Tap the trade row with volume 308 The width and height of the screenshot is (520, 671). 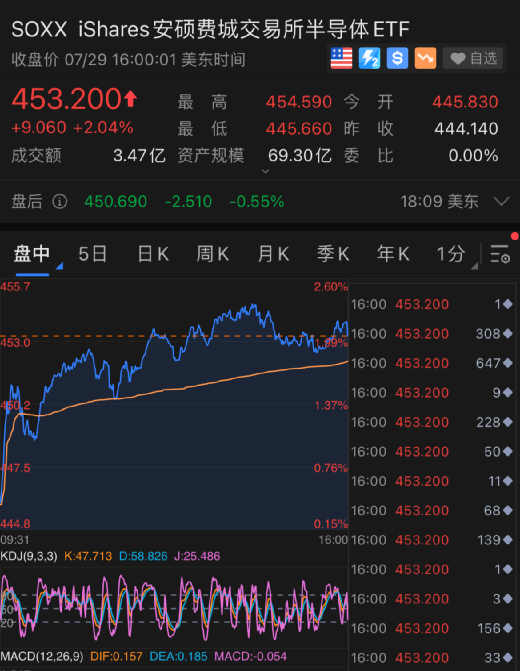click(x=432, y=334)
